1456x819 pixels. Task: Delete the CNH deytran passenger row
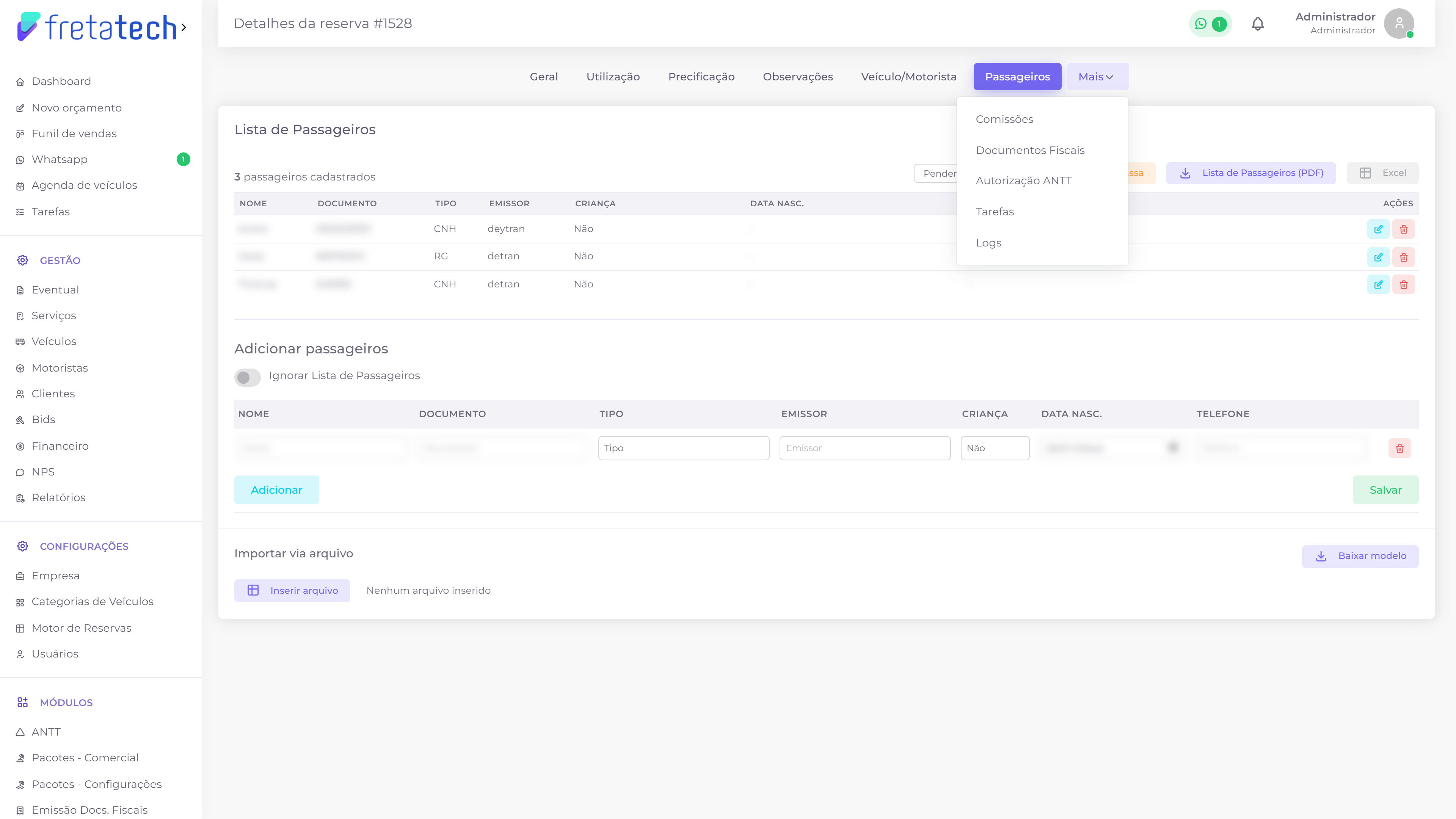coord(1403,229)
